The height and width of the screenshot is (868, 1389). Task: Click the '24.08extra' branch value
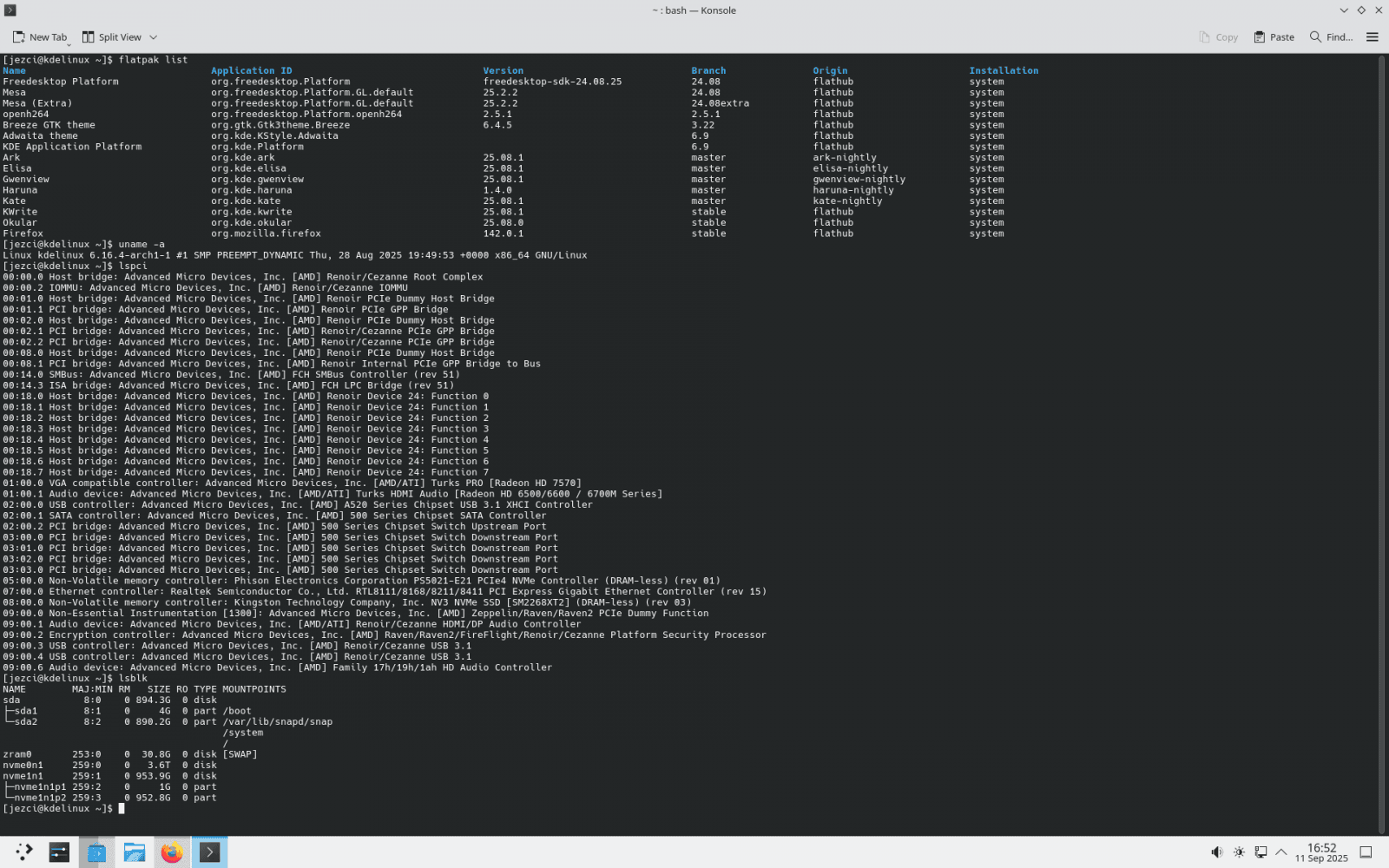pos(721,103)
